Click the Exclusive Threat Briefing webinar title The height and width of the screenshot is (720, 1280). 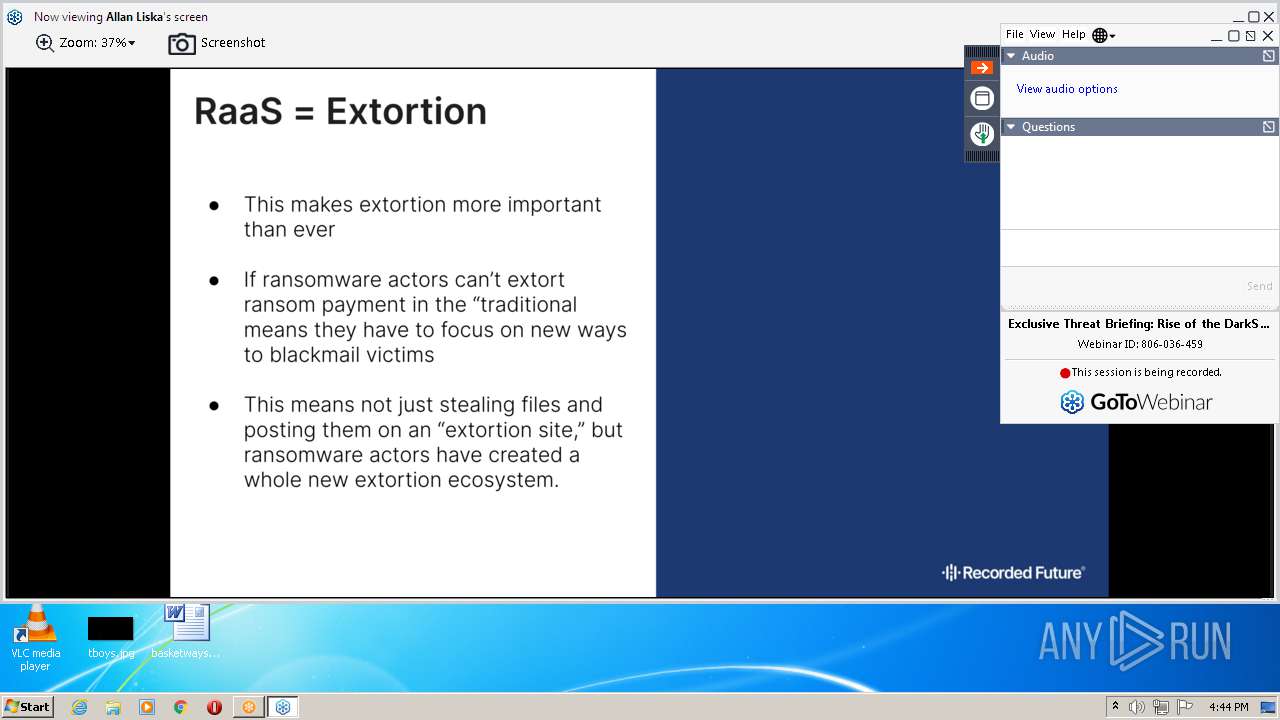tap(1138, 324)
